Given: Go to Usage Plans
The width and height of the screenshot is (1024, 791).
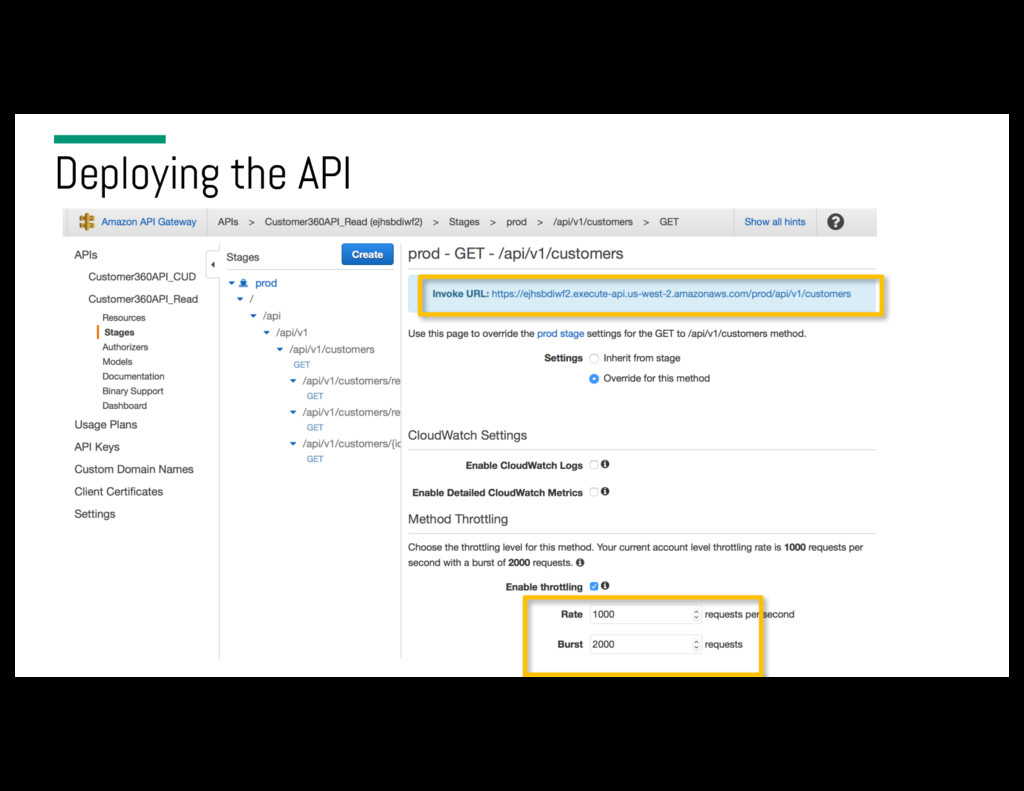Looking at the screenshot, I should (x=106, y=425).
